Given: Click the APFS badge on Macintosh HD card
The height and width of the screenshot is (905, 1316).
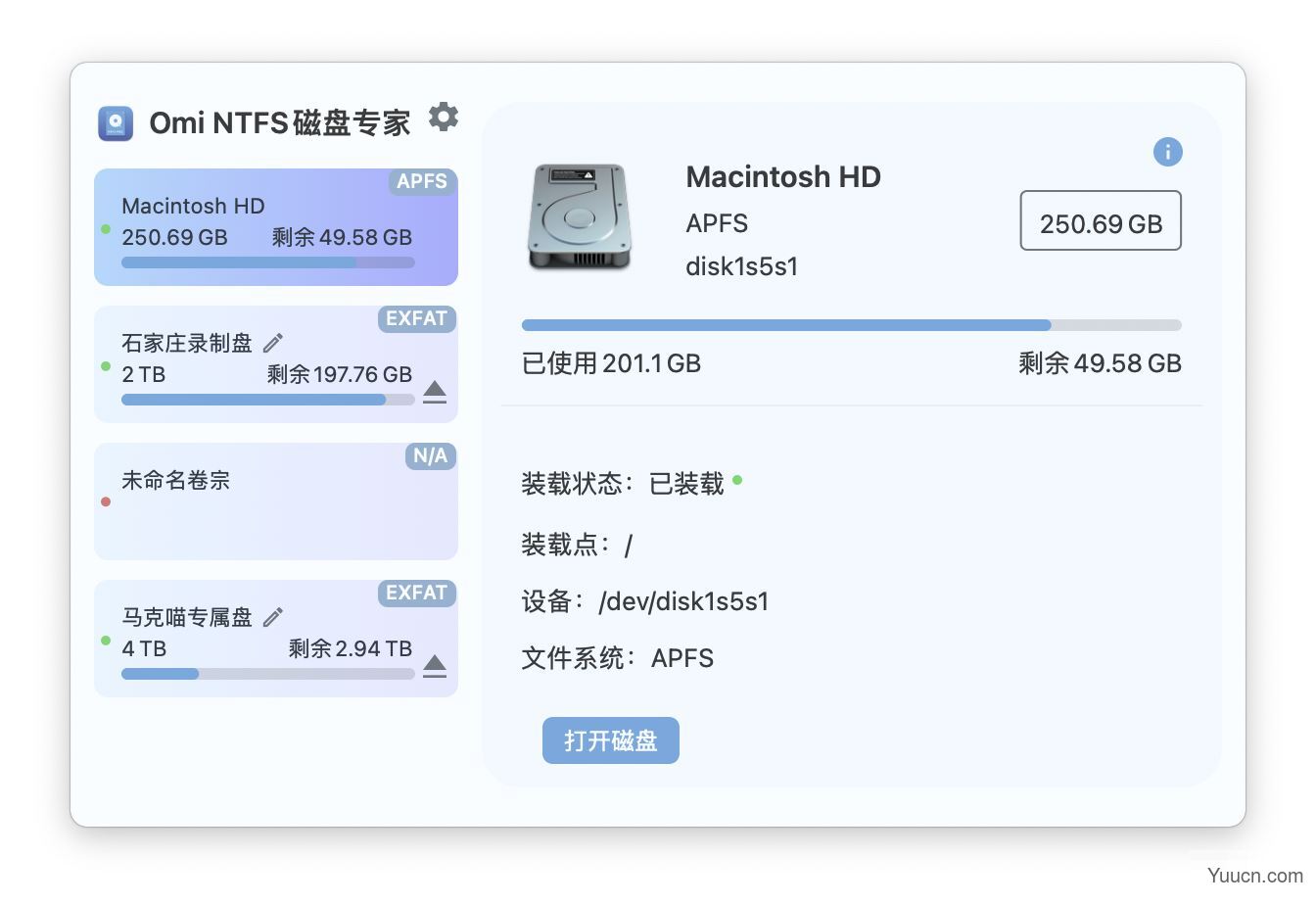Looking at the screenshot, I should tap(422, 181).
